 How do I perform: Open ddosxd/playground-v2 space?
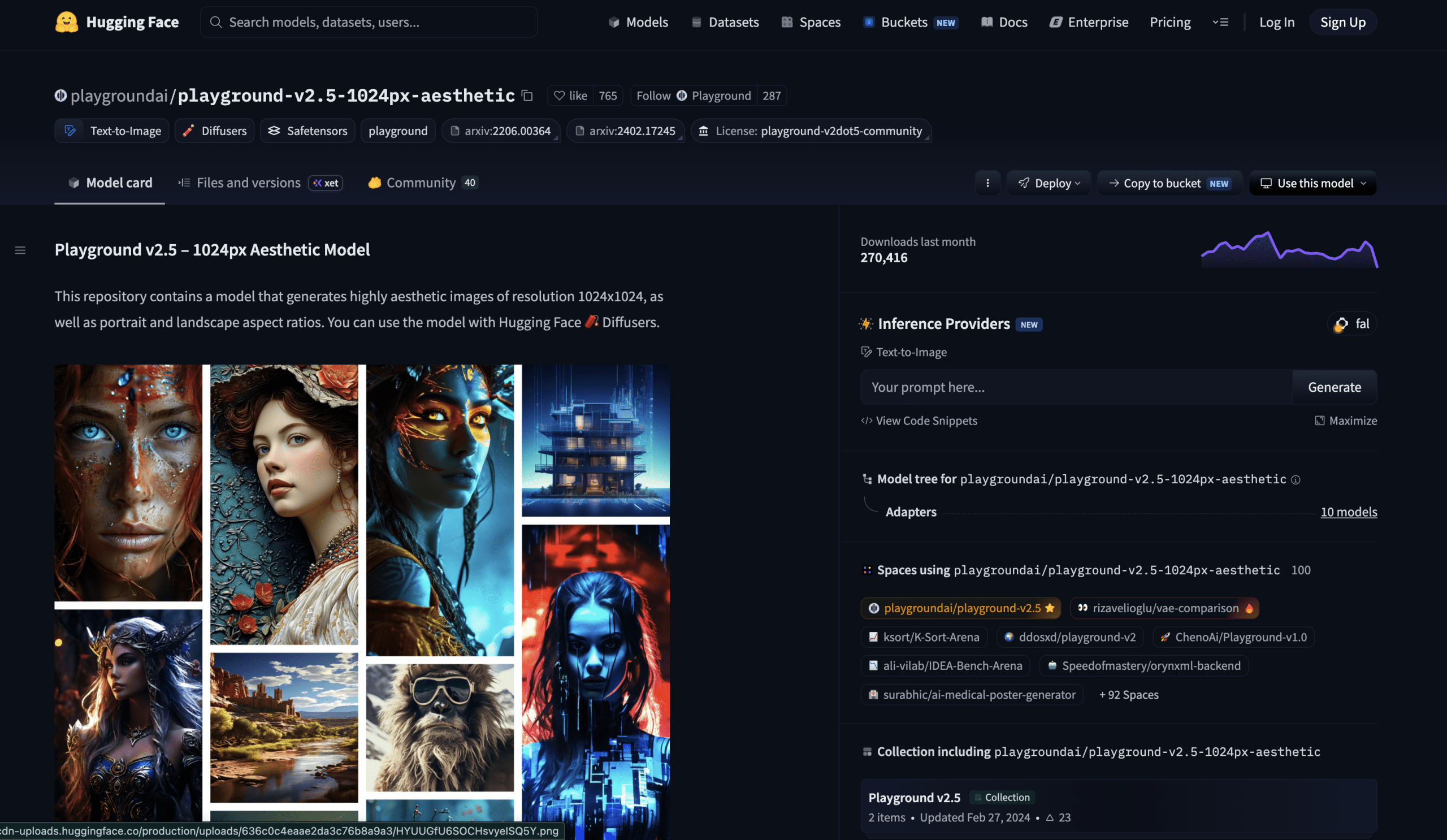(1071, 637)
